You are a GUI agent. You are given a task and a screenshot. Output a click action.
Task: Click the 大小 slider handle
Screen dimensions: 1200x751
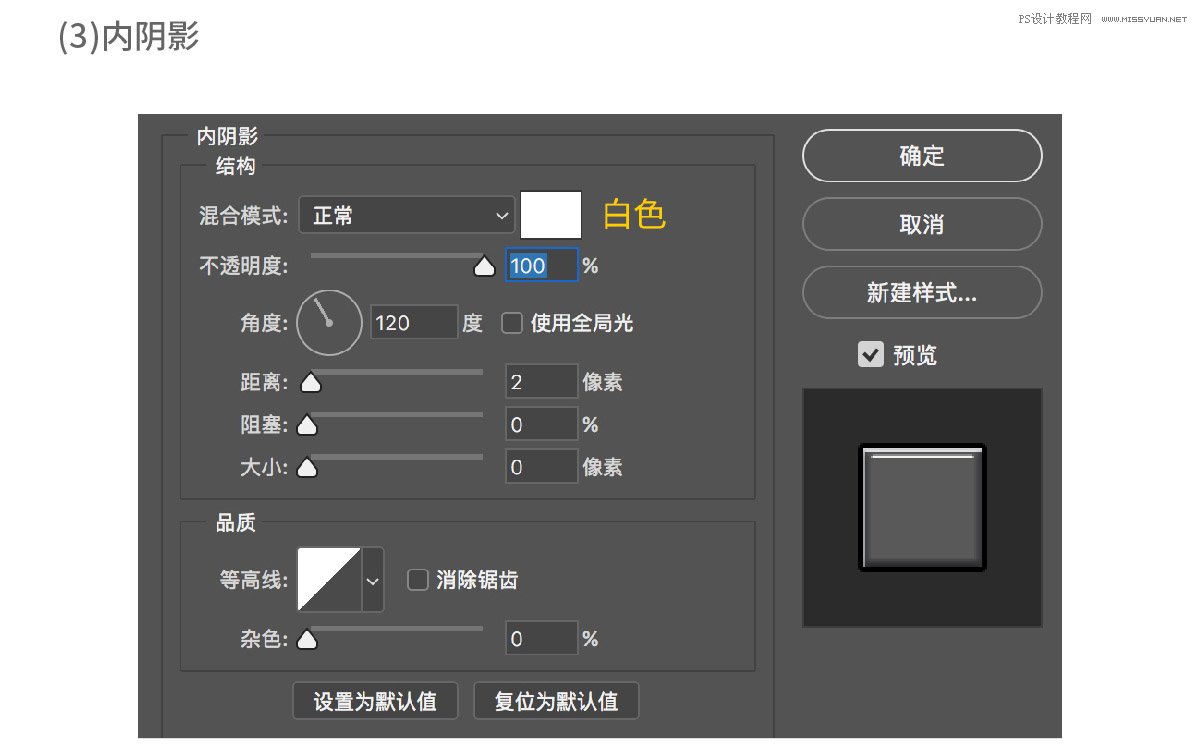pos(308,467)
